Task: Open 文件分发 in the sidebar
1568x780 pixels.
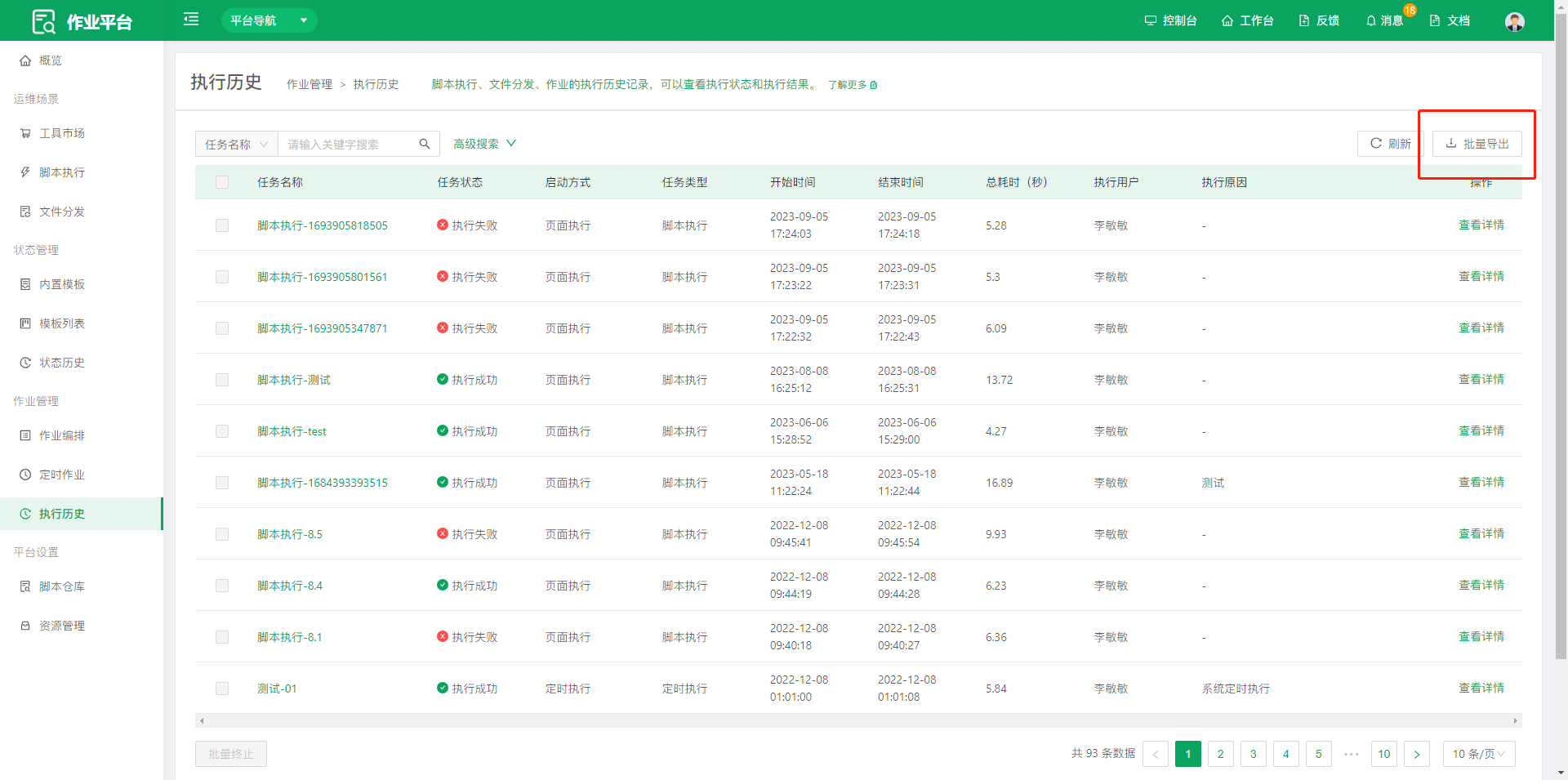Action: click(x=82, y=212)
